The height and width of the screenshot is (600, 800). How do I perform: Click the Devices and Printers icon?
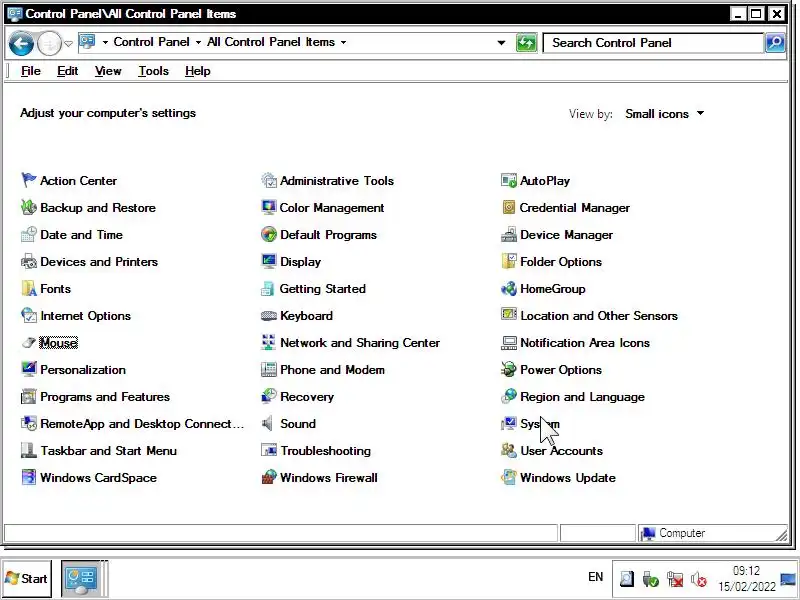click(29, 261)
